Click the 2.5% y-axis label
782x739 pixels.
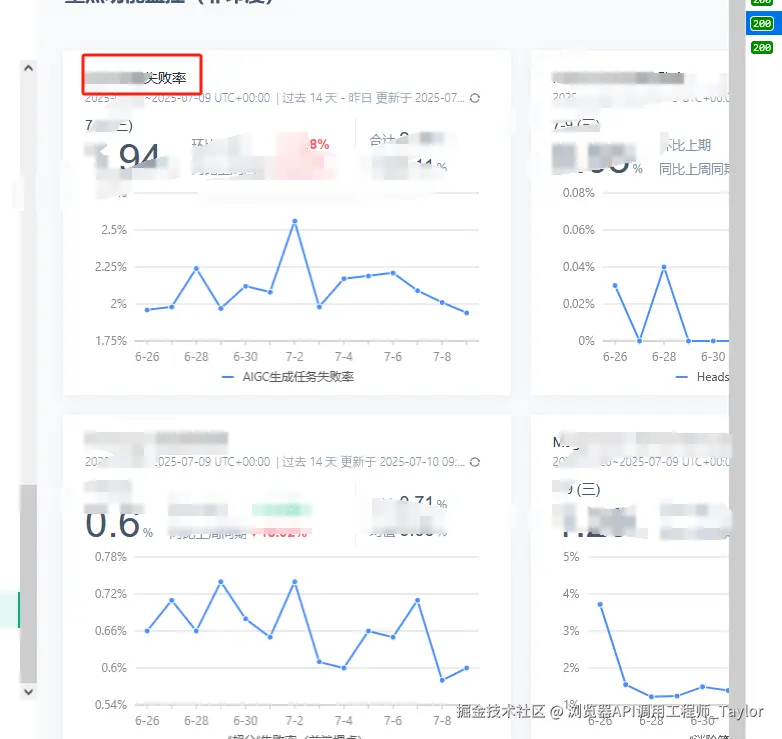[114, 230]
